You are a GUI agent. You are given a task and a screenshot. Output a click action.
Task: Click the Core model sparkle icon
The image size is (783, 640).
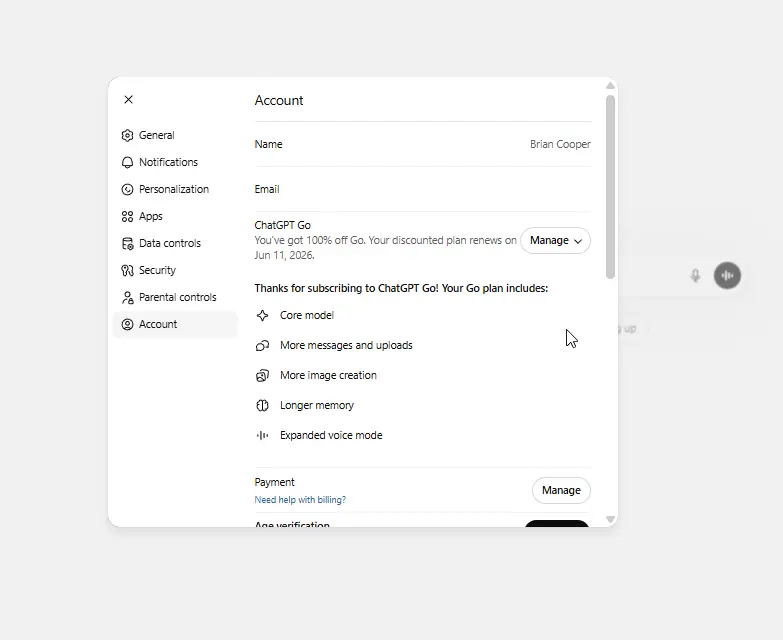[262, 316]
